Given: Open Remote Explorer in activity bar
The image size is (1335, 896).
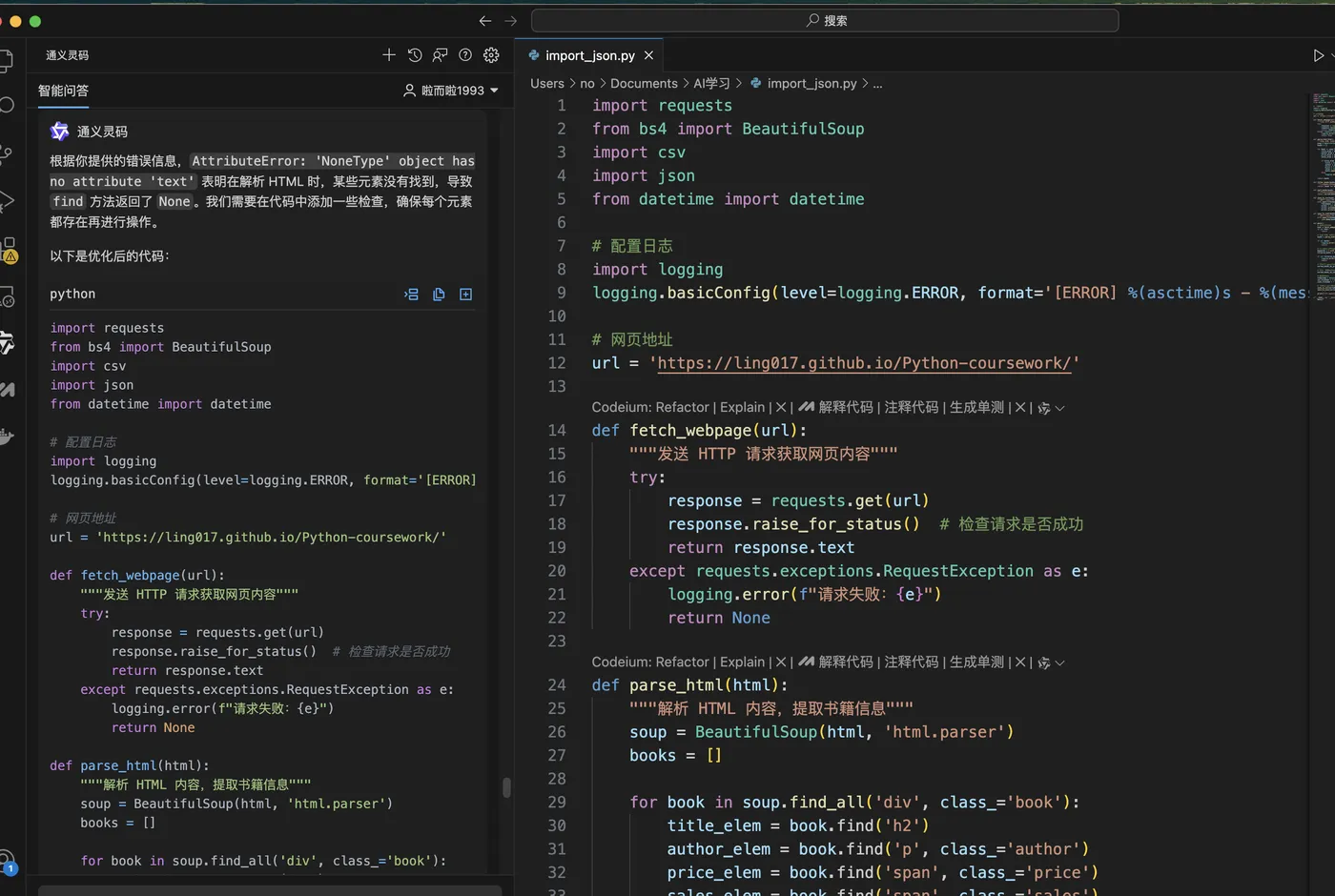Looking at the screenshot, I should pos(7,297).
